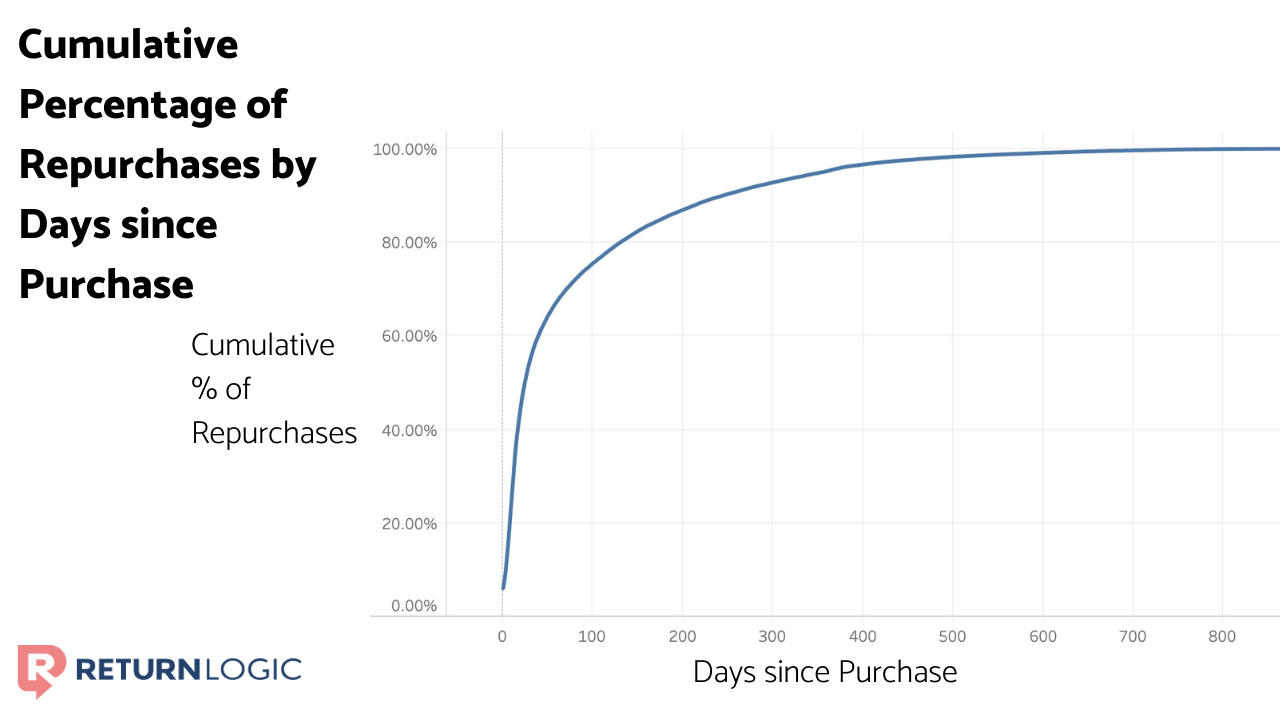This screenshot has width=1280, height=720.
Task: Click the chart title beginning with "Cumulative Percentage"
Action: pos(167,164)
